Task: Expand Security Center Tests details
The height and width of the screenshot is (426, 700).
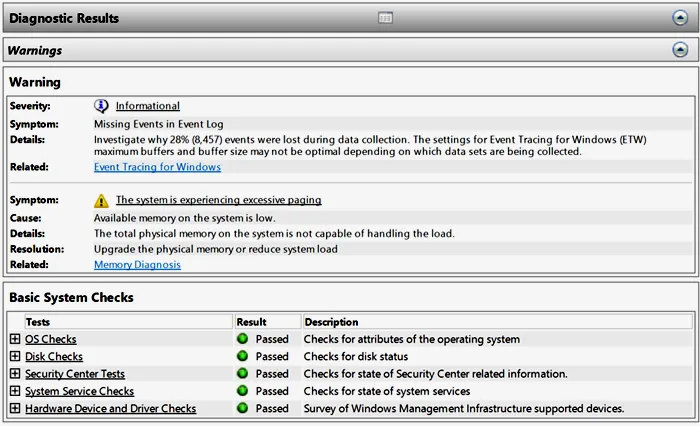Action: point(15,374)
